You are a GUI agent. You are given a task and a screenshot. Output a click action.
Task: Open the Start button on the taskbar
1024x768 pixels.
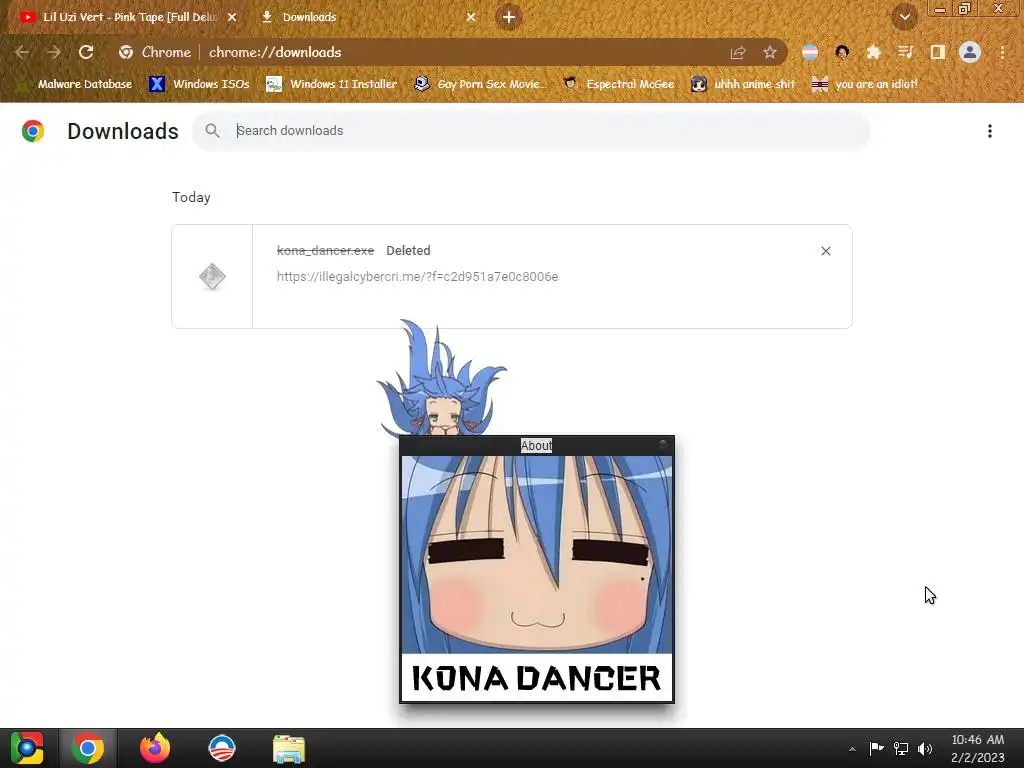coord(27,748)
